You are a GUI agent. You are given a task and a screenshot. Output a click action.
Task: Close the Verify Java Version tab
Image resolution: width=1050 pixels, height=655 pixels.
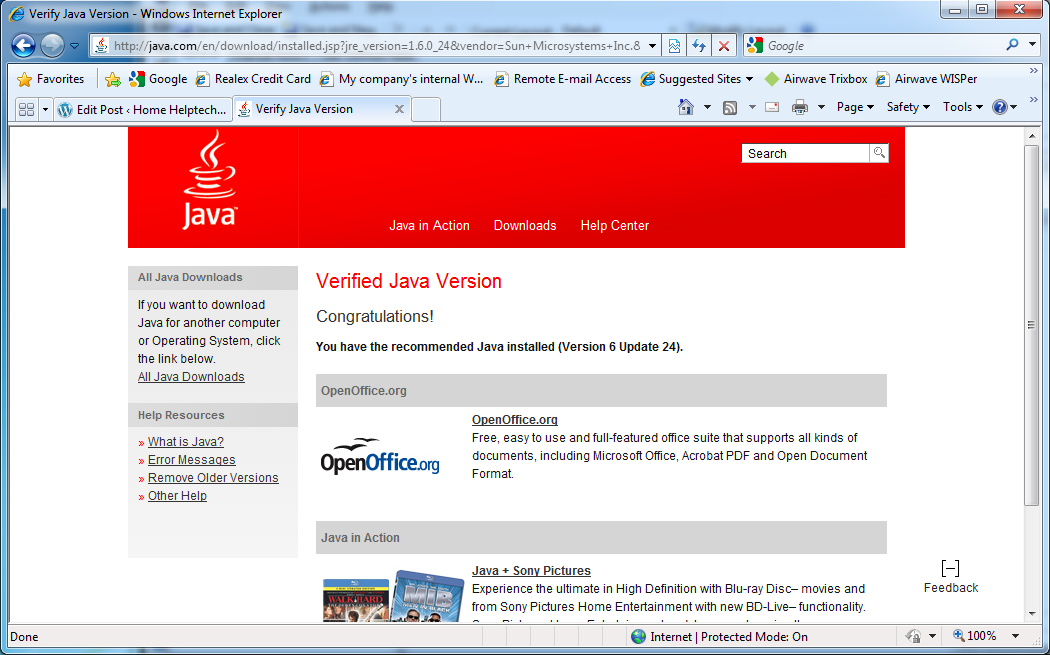(x=399, y=109)
